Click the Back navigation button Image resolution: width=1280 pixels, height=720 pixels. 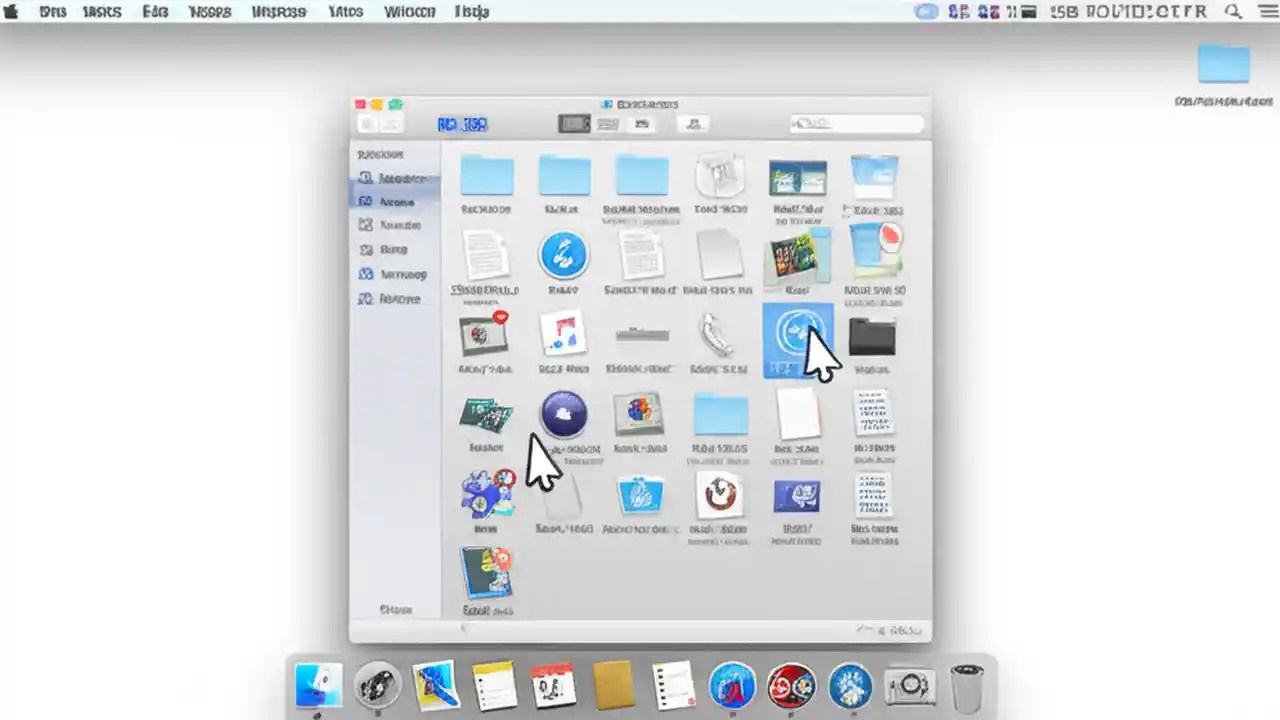click(370, 123)
